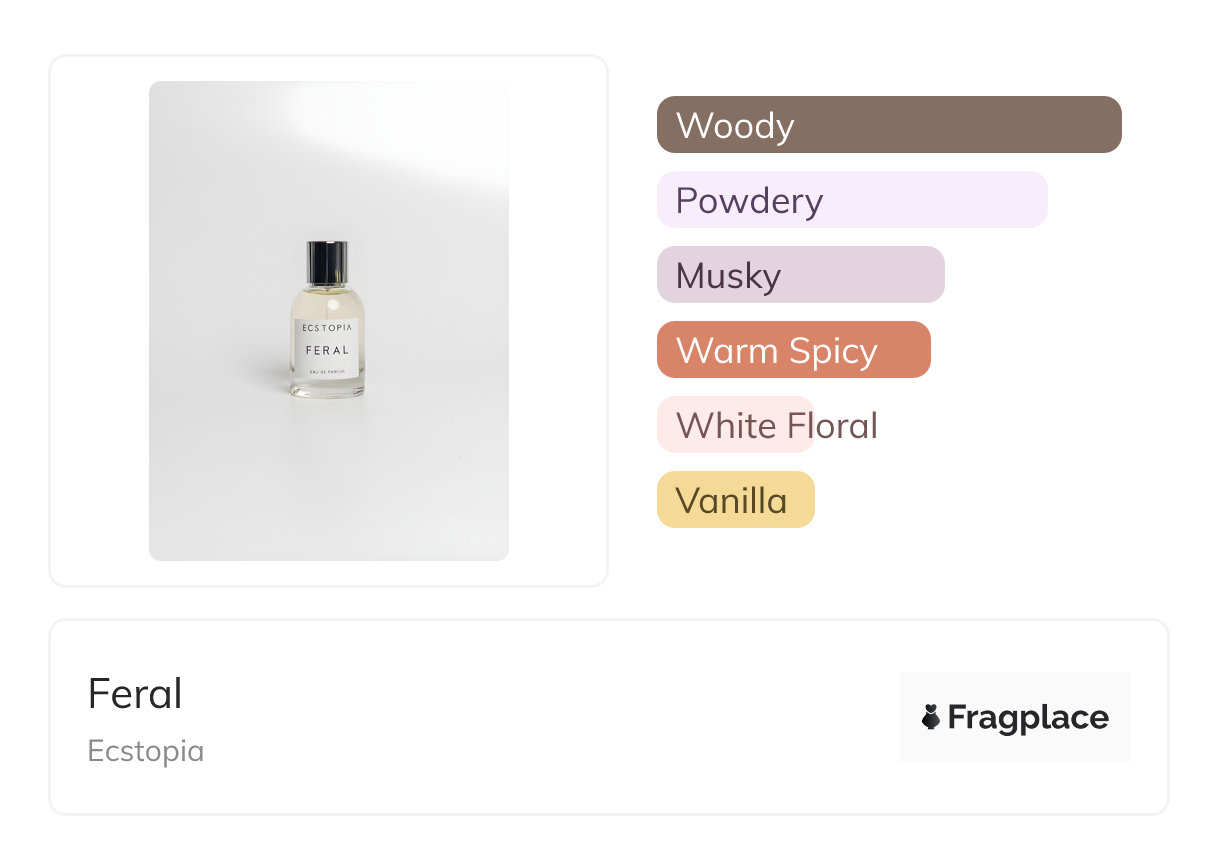The width and height of the screenshot is (1218, 864).
Task: Click the Fragplace perfume bottle logo icon
Action: click(931, 717)
